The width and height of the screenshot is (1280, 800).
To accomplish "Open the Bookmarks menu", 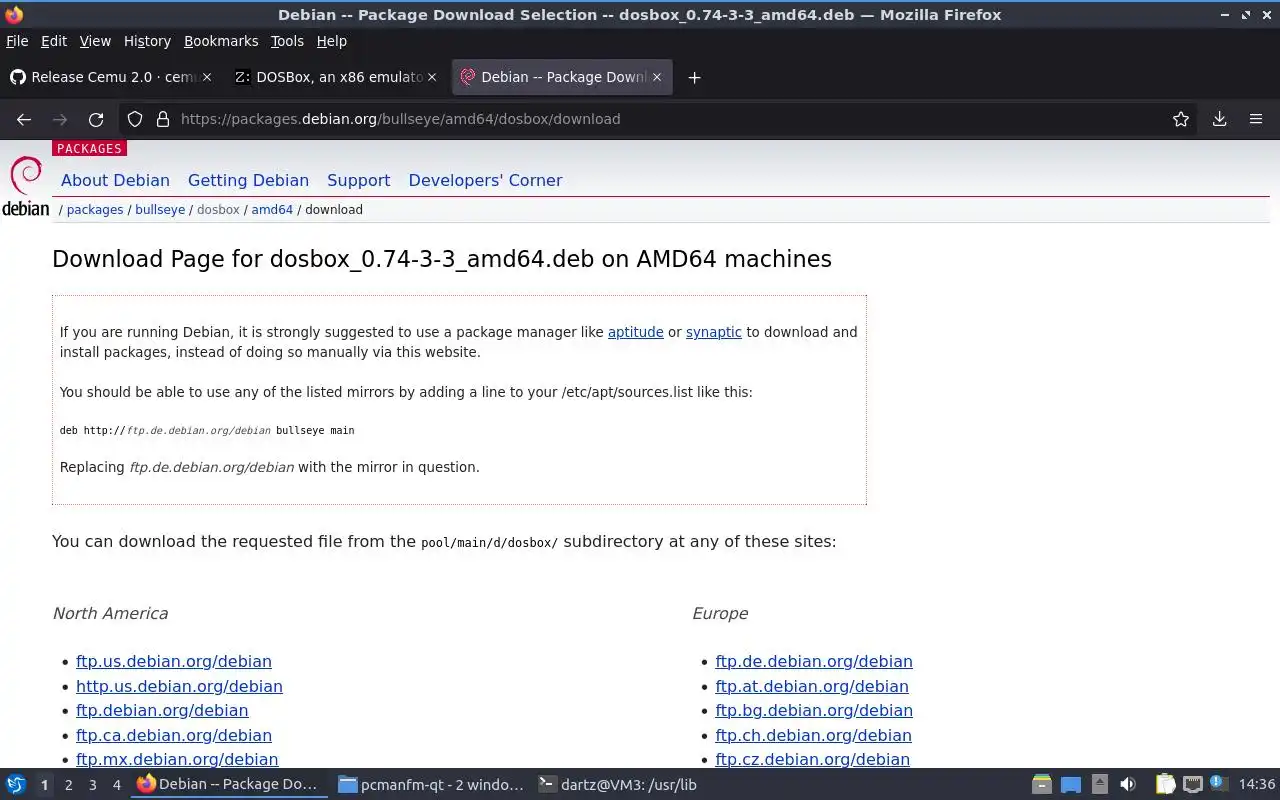I will tap(221, 41).
